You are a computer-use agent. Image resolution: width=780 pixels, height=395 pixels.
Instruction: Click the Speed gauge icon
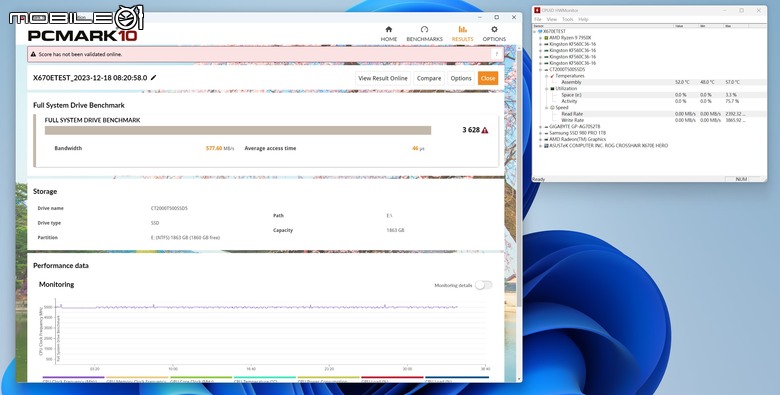[552, 107]
